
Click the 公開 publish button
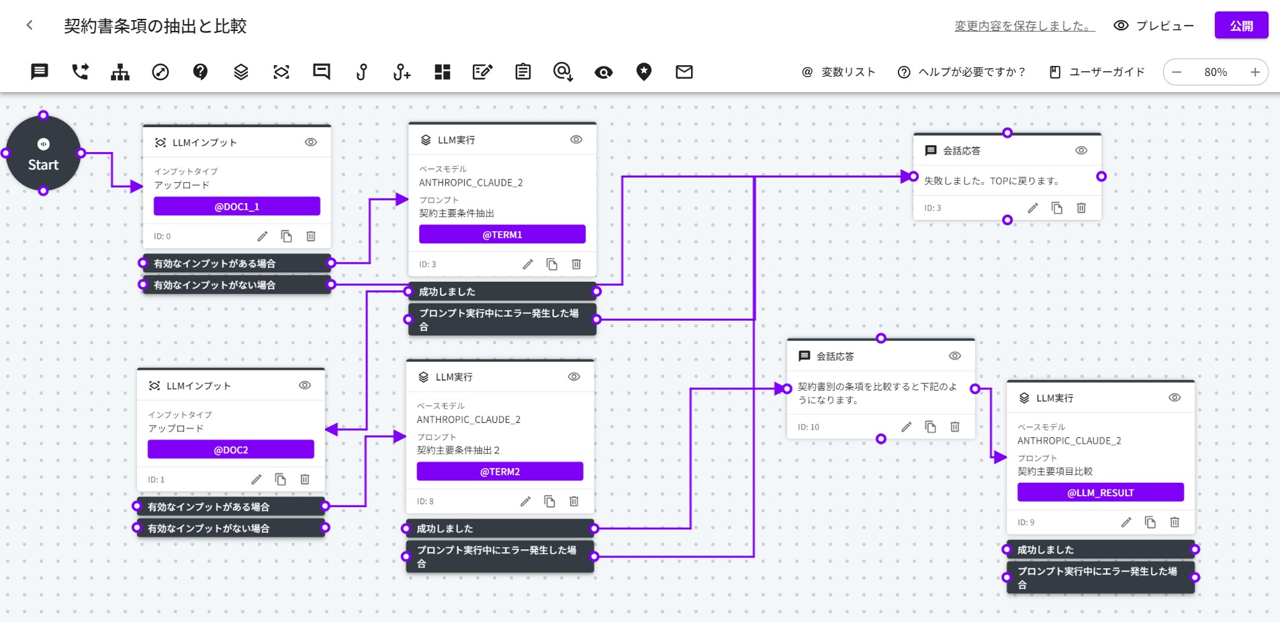(x=1241, y=26)
